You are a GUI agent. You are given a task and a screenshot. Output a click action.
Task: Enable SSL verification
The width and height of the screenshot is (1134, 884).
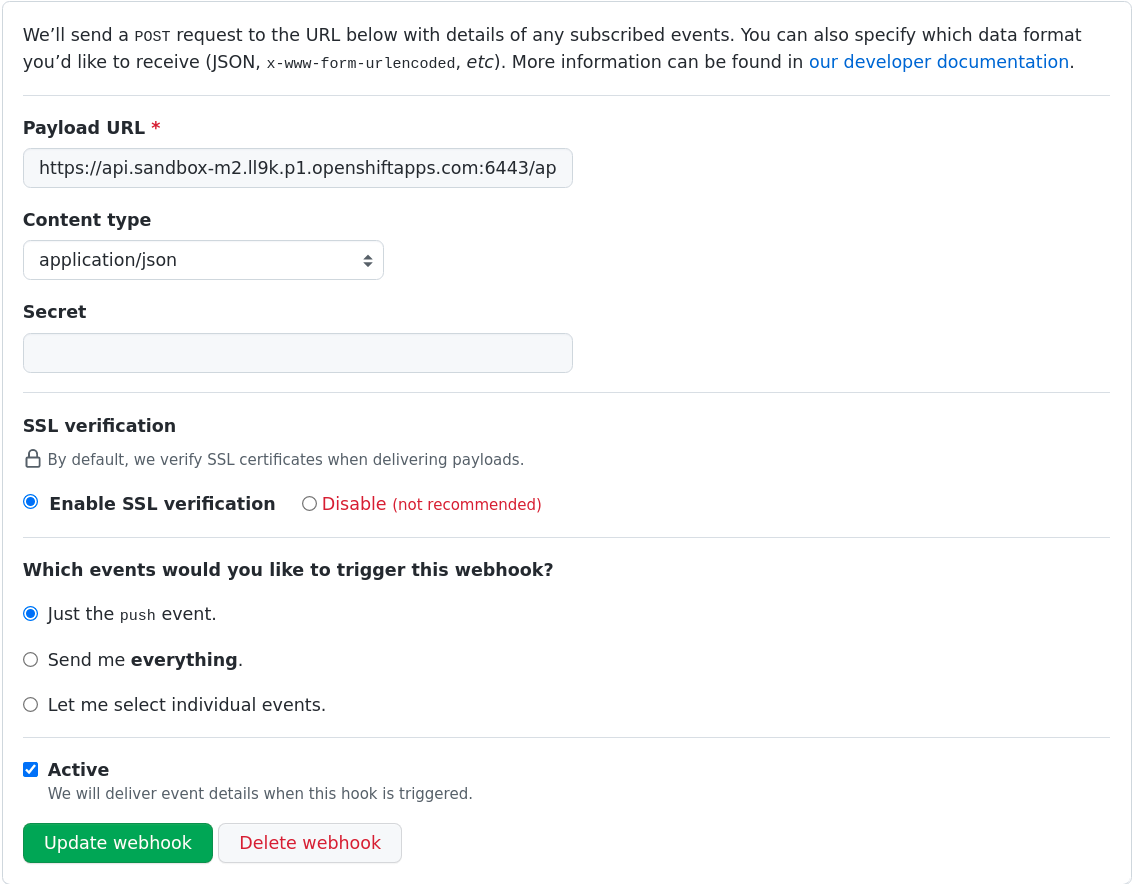point(30,501)
